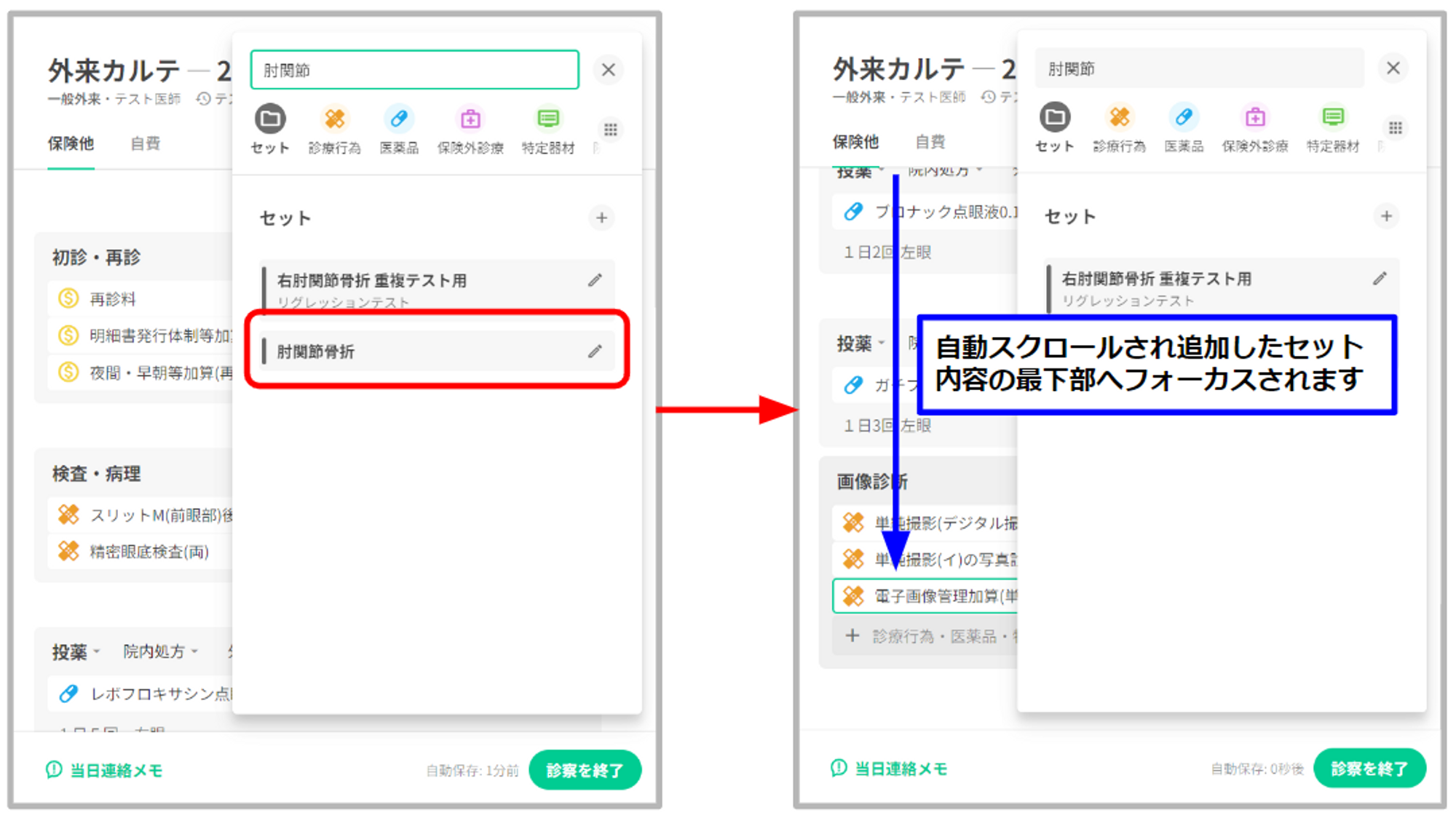Click the add 診療行為・医薬品 row
The width and height of the screenshot is (1456, 818).
coord(925,636)
